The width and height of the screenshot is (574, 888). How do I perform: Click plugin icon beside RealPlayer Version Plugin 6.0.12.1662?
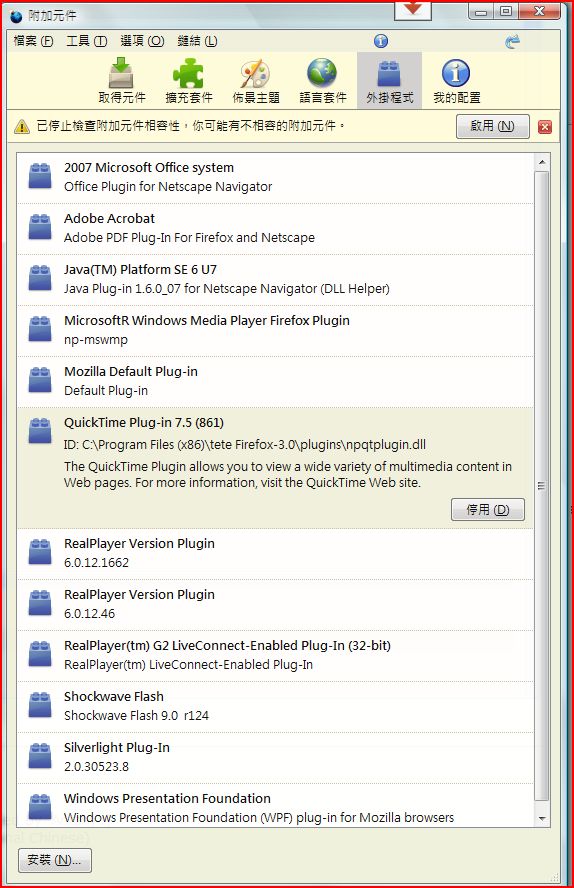coord(40,552)
